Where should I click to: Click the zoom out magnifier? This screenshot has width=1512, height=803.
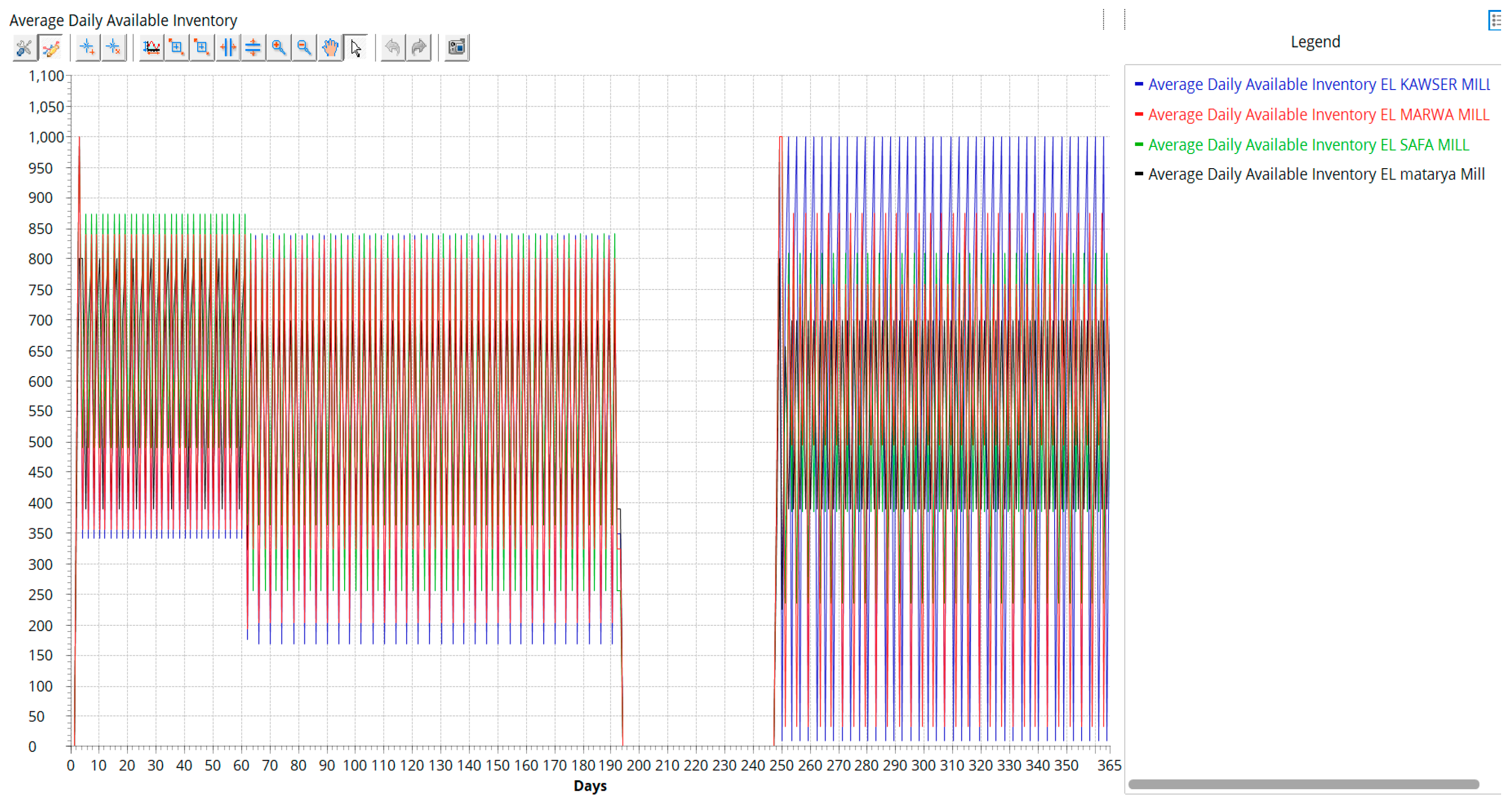(304, 47)
